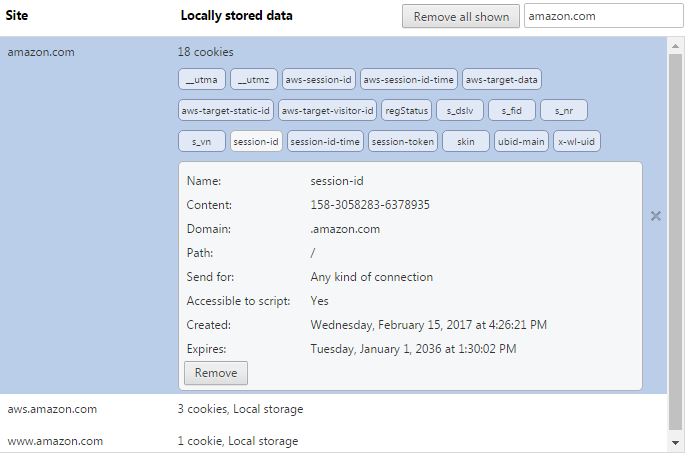Open the aws-session-id cookie
Image resolution: width=689 pixels, height=467 pixels.
(x=319, y=80)
